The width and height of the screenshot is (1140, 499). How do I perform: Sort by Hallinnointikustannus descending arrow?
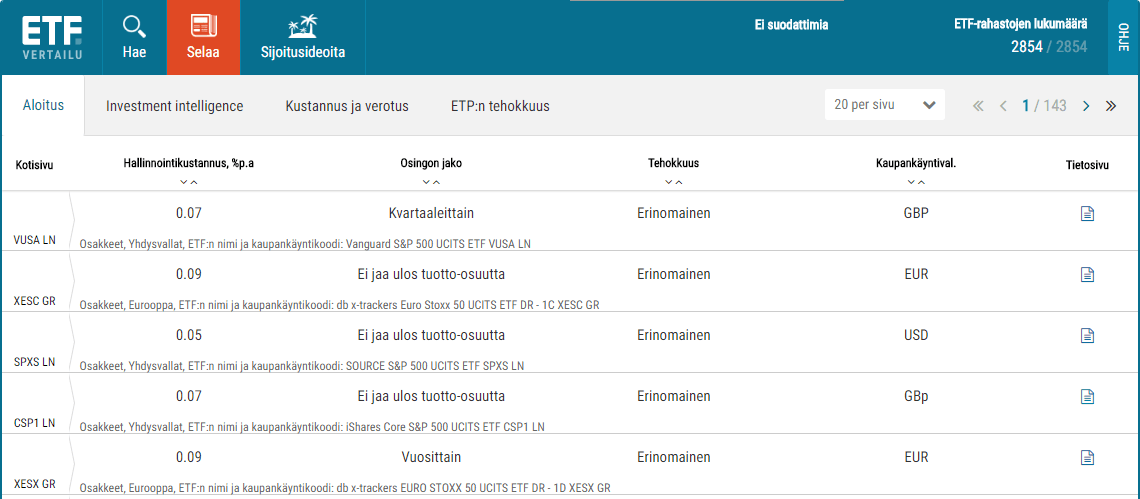pos(184,182)
